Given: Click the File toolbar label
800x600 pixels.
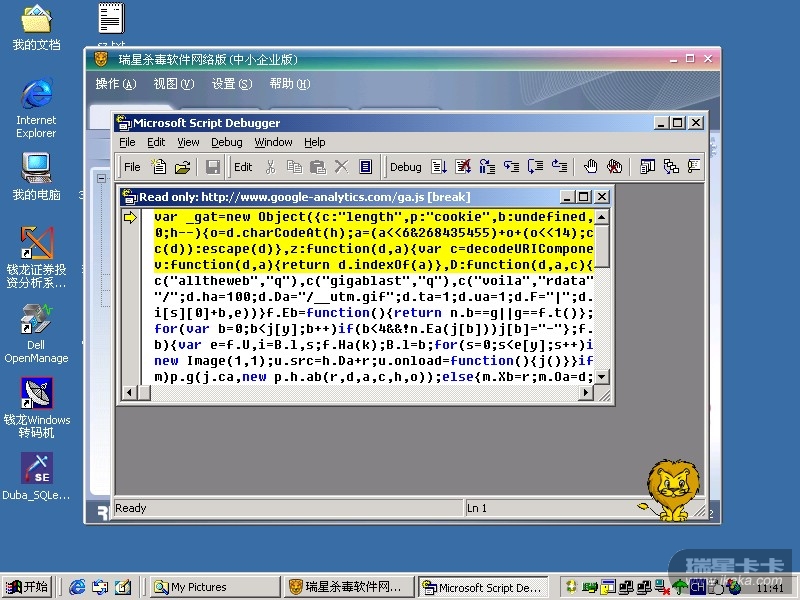Looking at the screenshot, I should pos(132,167).
